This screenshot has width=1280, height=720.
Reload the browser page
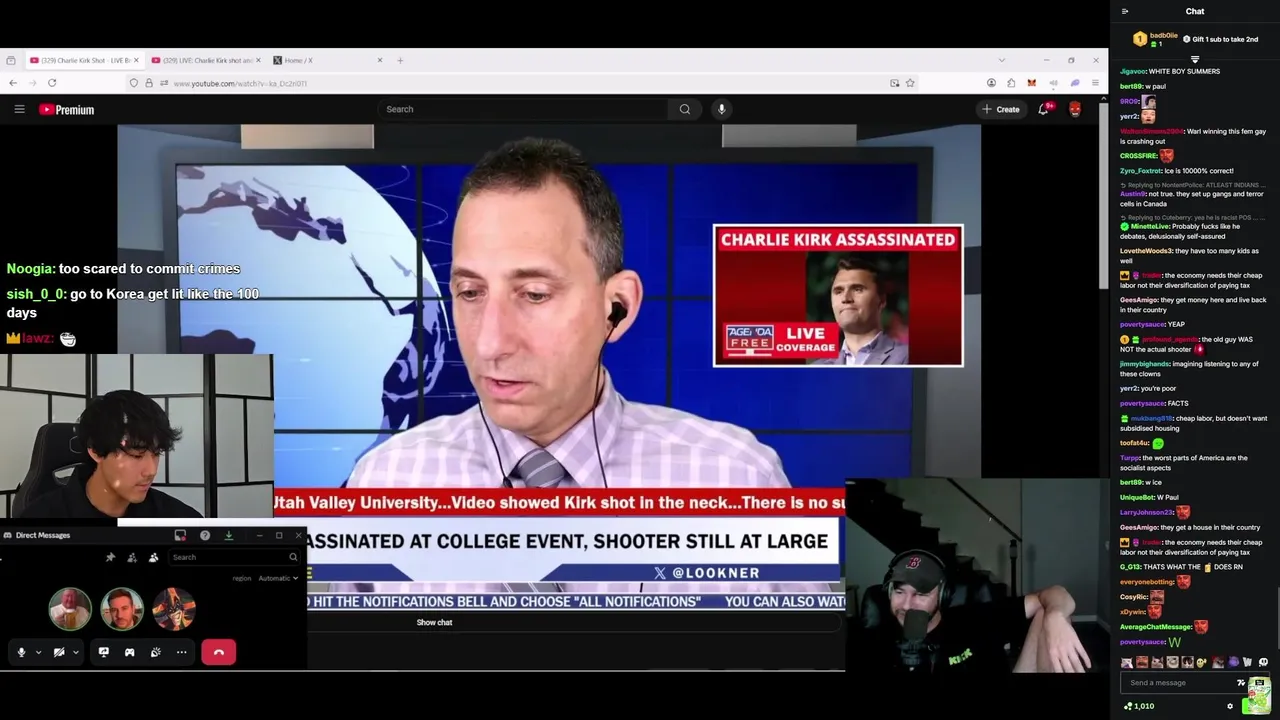click(52, 83)
